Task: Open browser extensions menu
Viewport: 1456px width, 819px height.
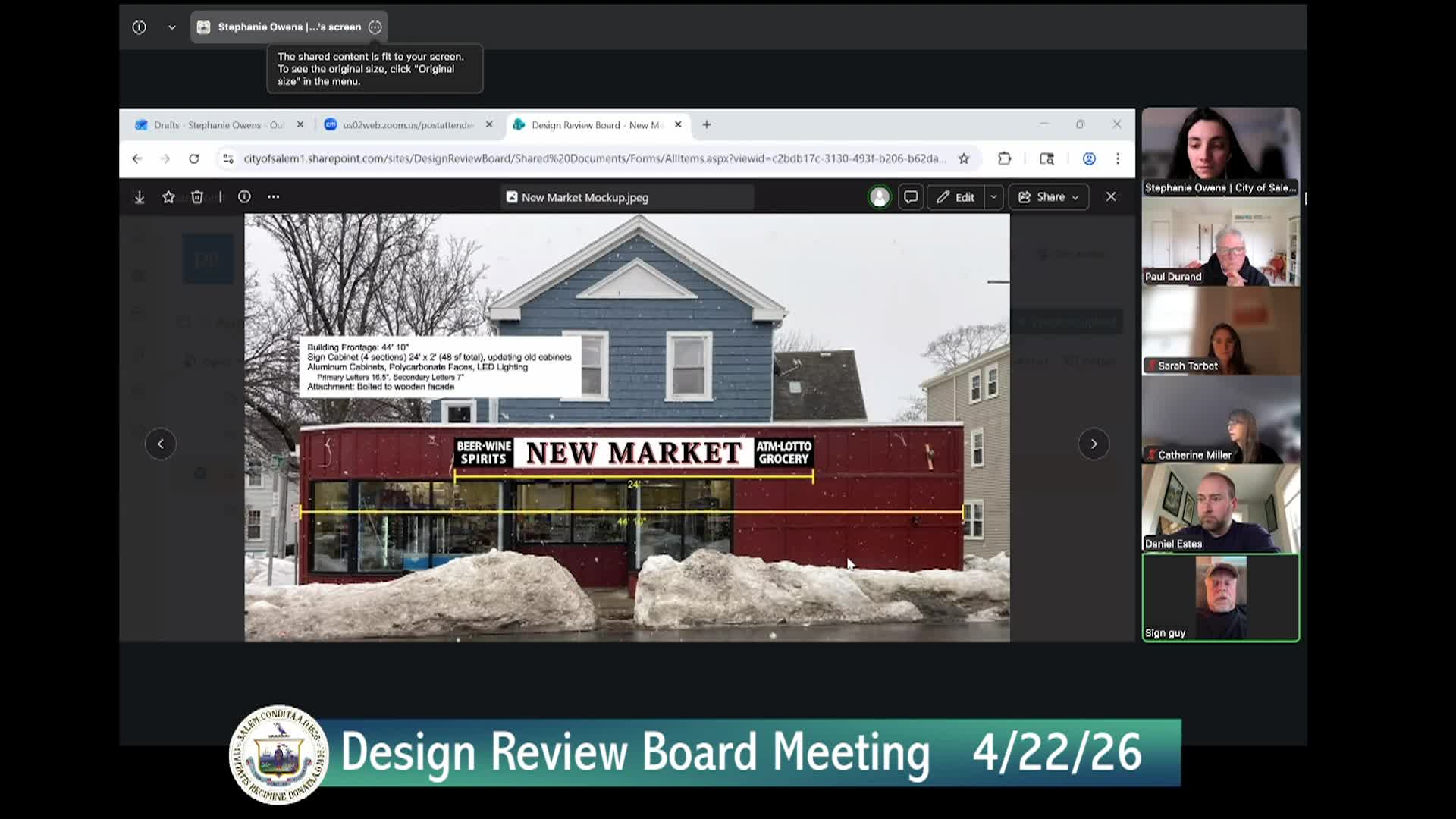Action: coord(1004,158)
